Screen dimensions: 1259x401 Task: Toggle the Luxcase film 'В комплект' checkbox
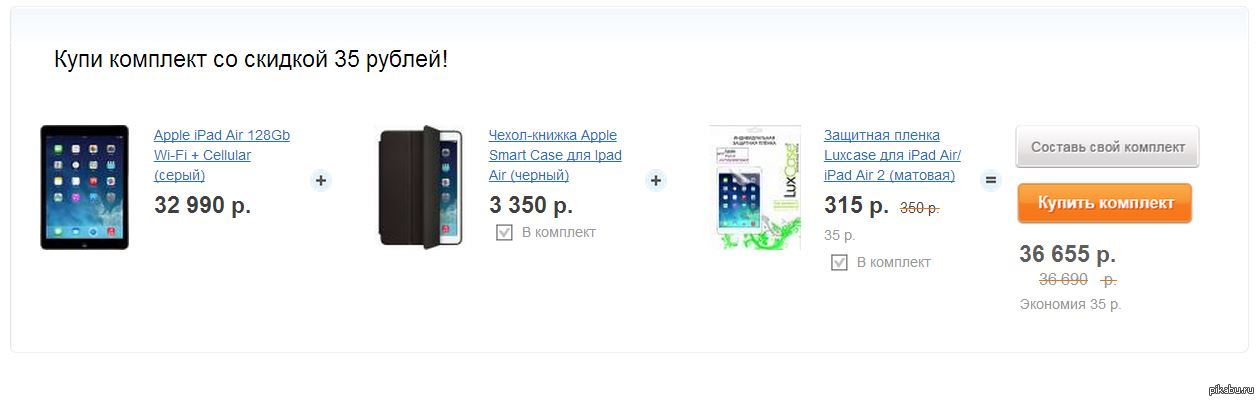(840, 263)
